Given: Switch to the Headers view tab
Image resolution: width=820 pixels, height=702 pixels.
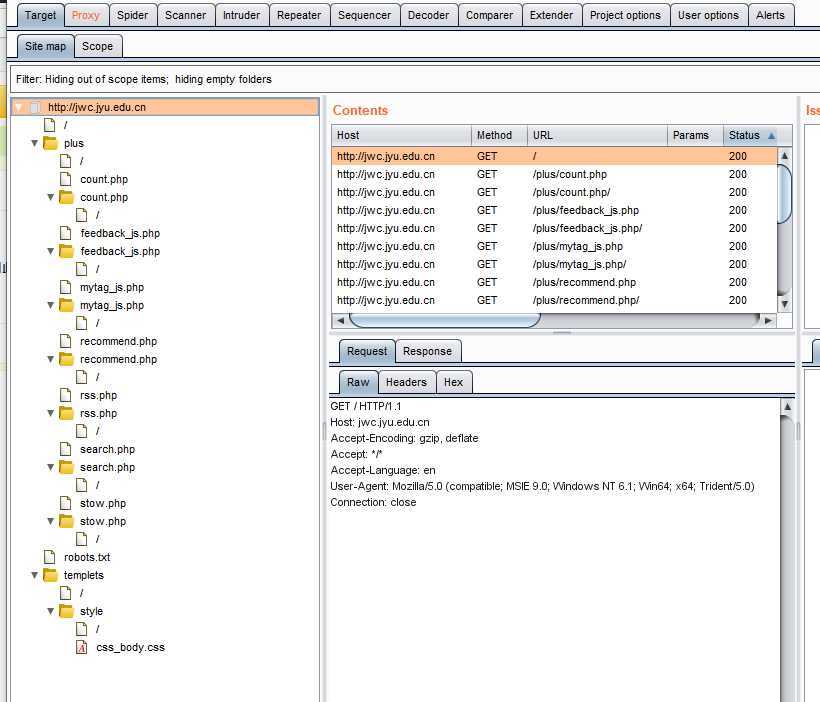Looking at the screenshot, I should 406,382.
